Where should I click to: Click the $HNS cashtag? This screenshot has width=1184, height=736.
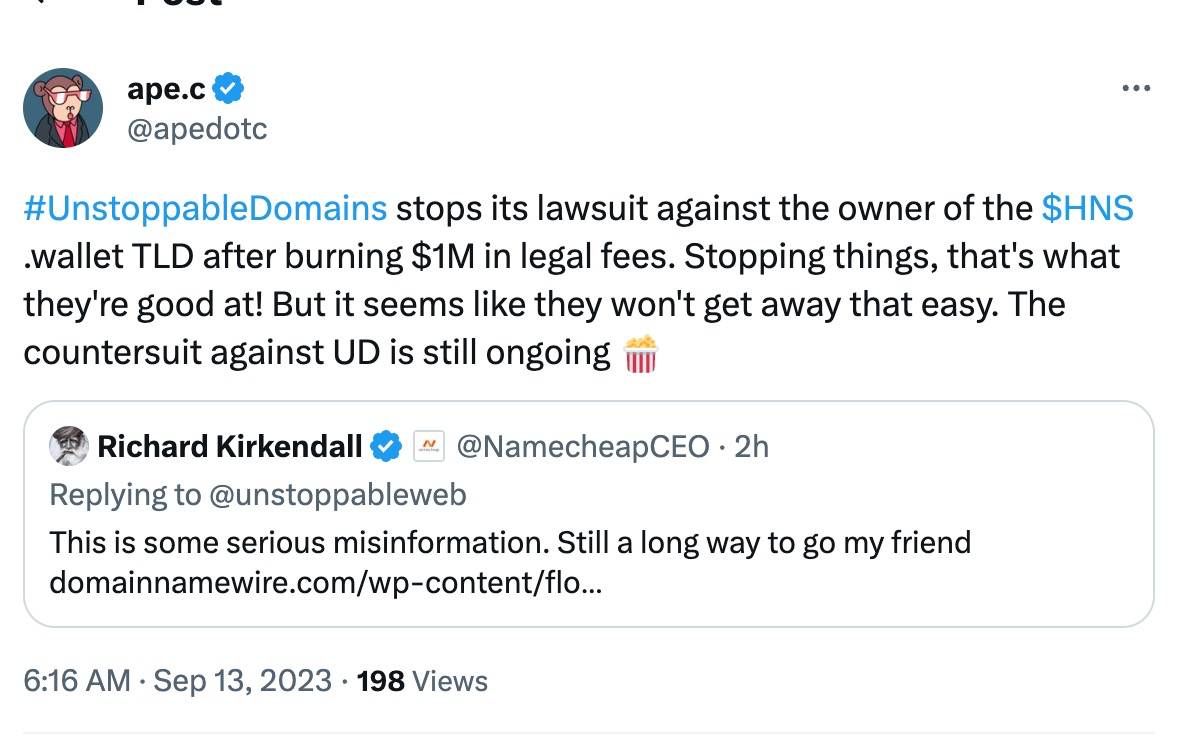1087,208
